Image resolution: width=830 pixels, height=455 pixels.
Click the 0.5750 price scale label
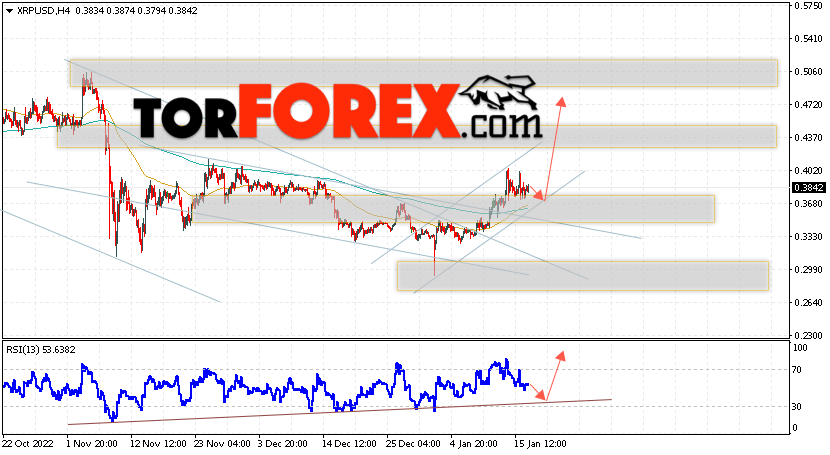pos(808,6)
